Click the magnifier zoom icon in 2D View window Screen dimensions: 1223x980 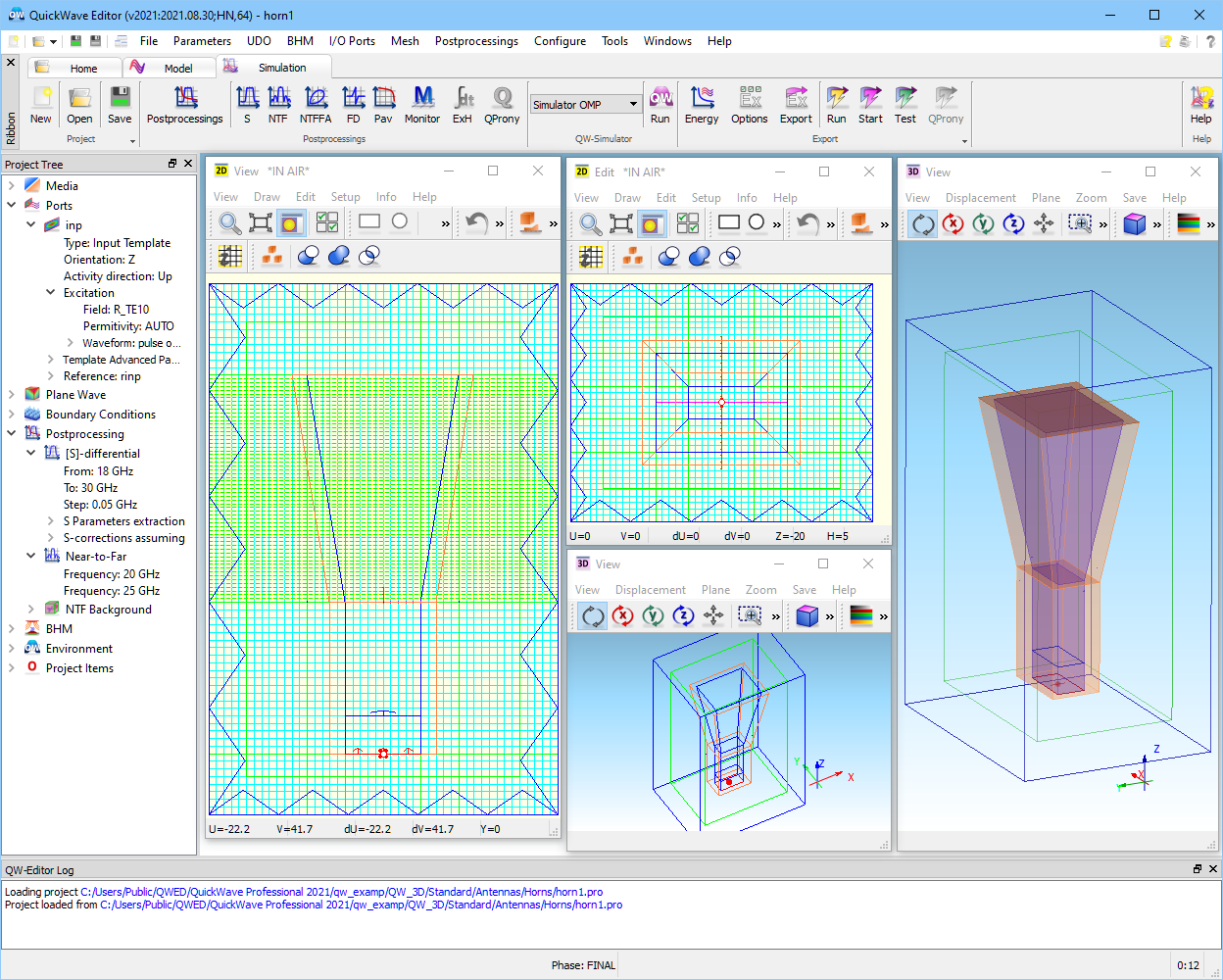tap(229, 222)
